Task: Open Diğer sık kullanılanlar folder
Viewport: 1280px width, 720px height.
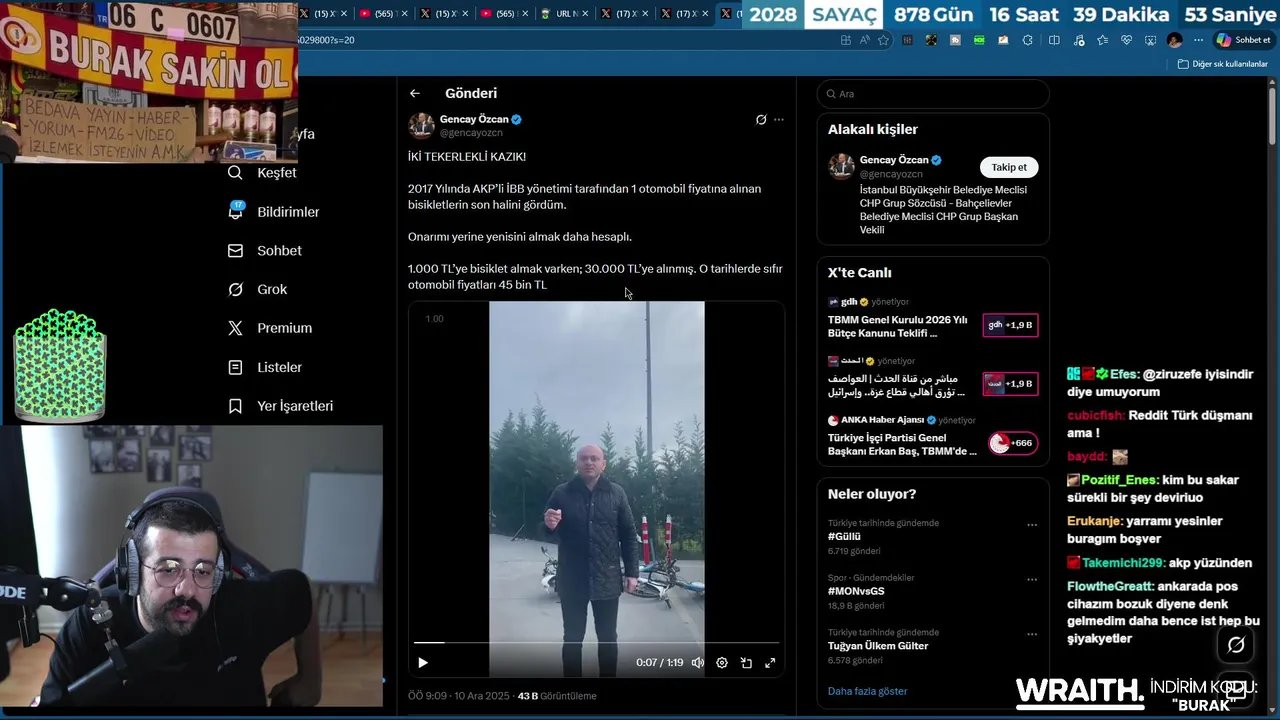Action: tap(1222, 64)
